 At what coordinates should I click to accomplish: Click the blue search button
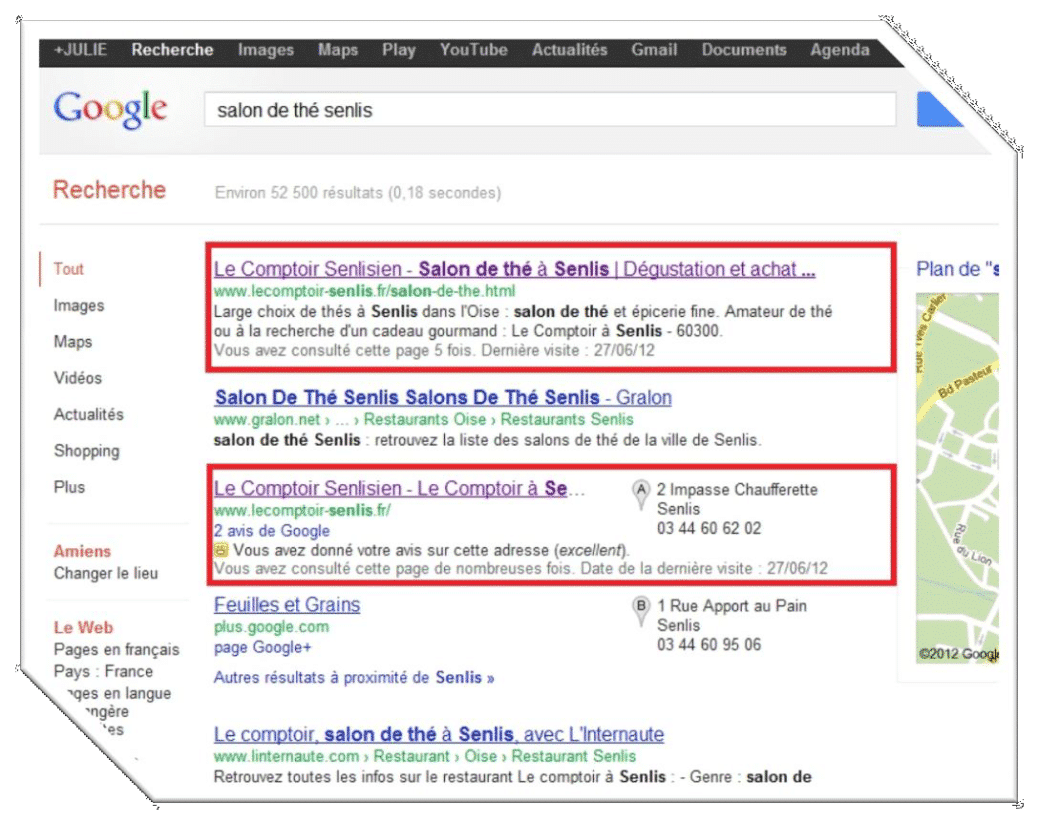click(x=939, y=109)
